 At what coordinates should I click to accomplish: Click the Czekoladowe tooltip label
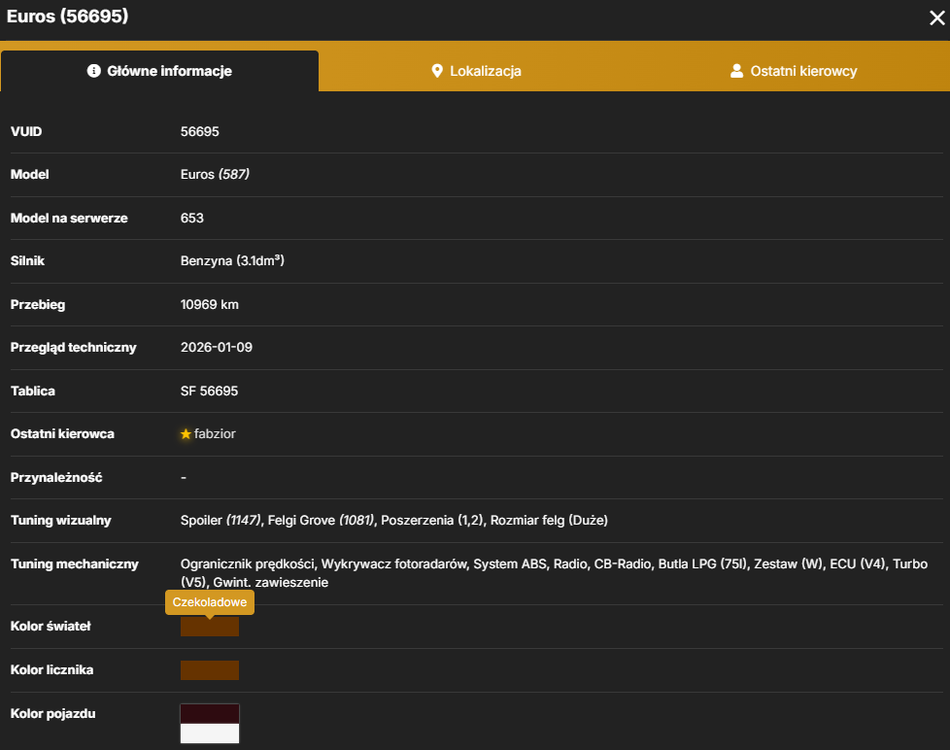tap(210, 602)
